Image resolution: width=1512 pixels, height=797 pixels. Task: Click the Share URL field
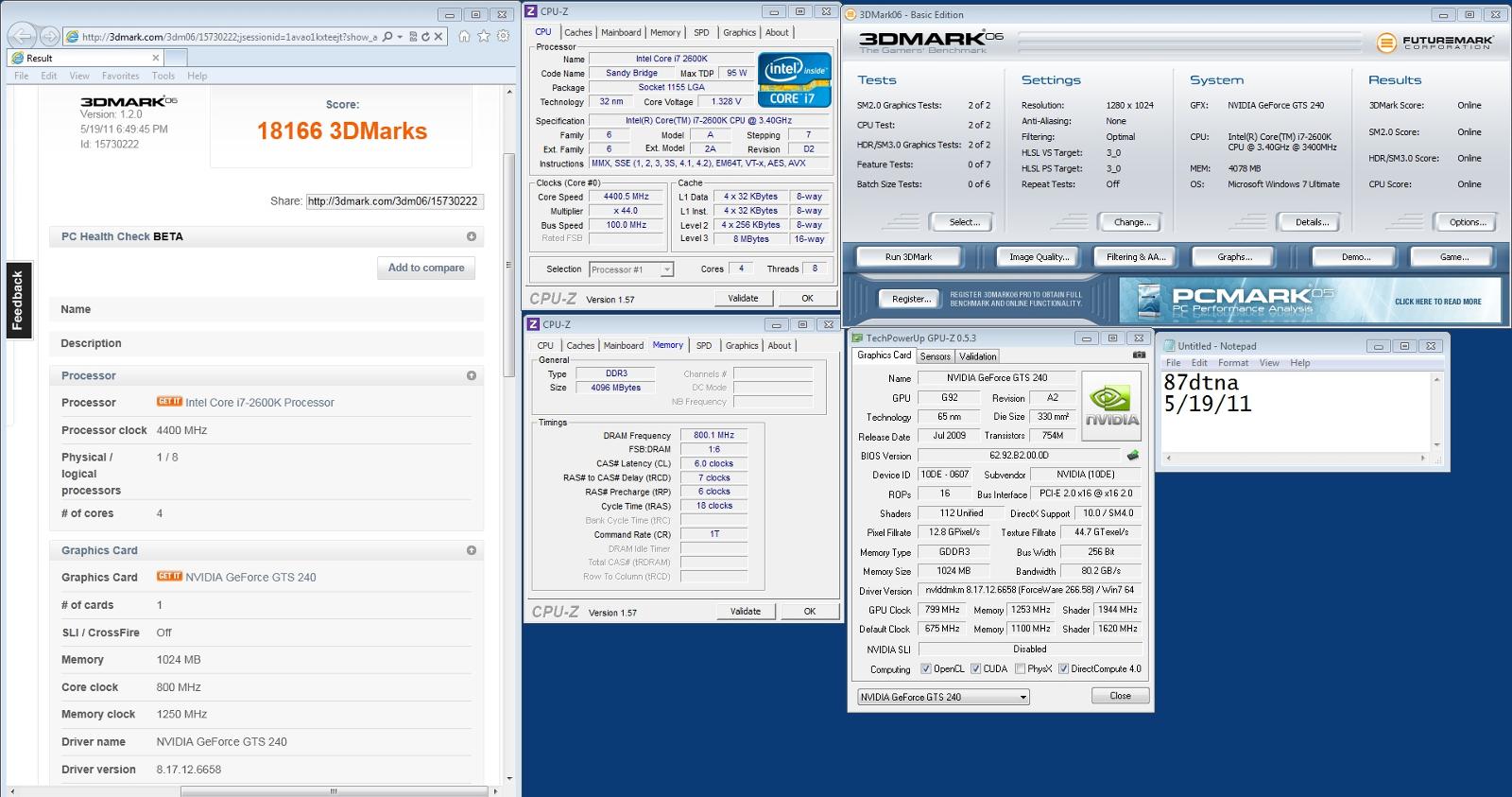394,201
